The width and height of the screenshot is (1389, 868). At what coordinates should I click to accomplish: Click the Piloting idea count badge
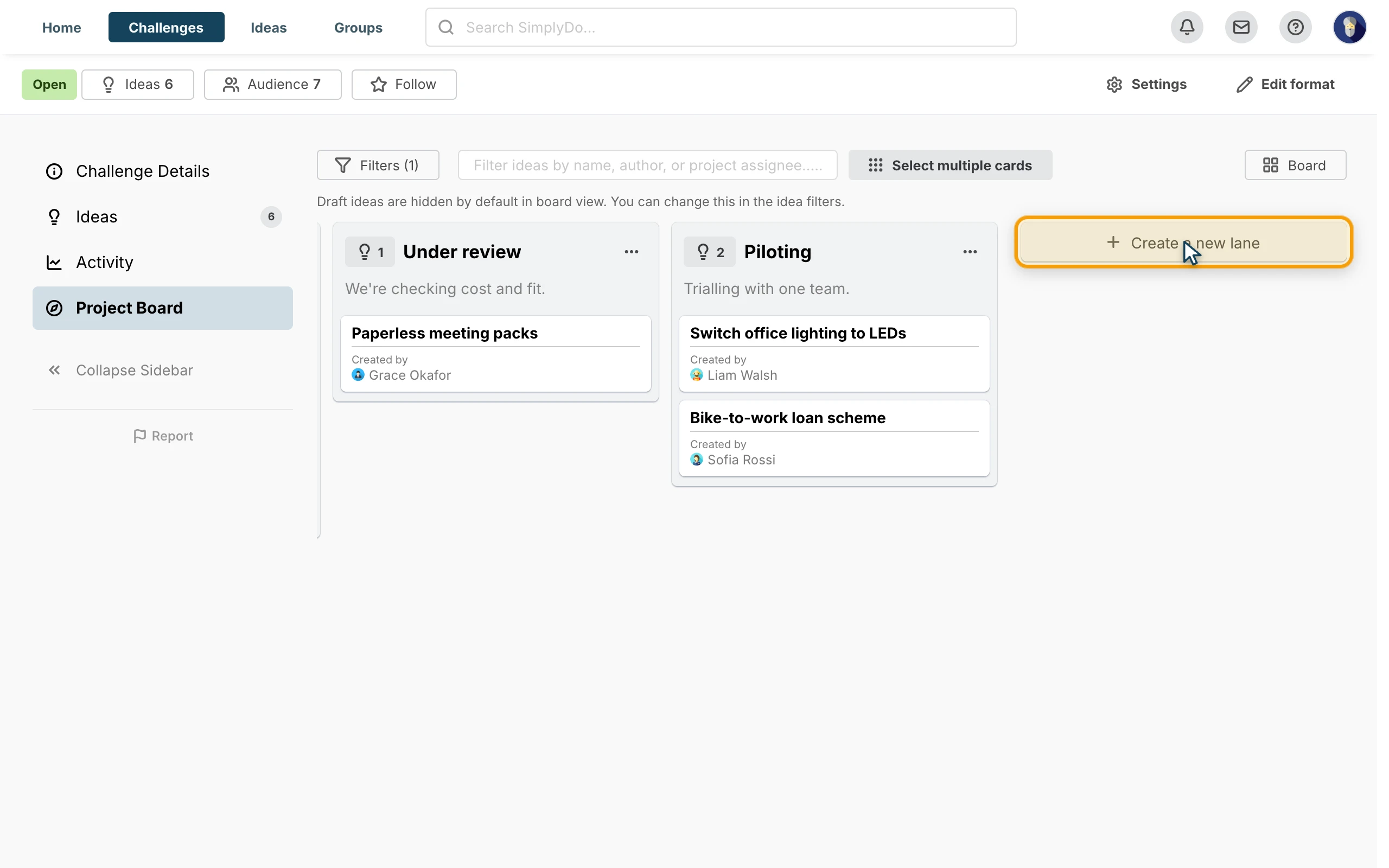click(710, 251)
